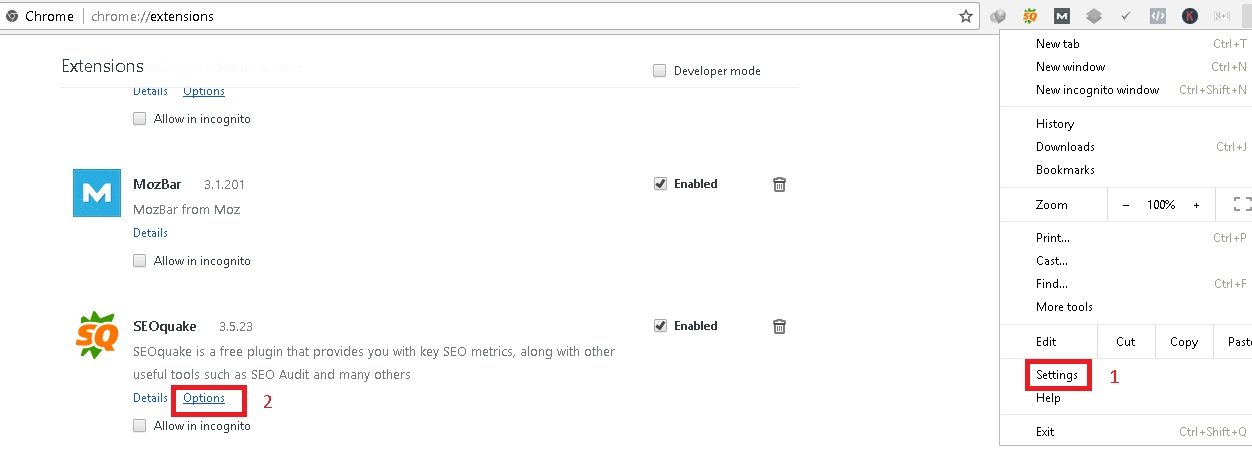Select New incognito window menu item
Viewport: 1252px width, 459px height.
(x=1097, y=90)
